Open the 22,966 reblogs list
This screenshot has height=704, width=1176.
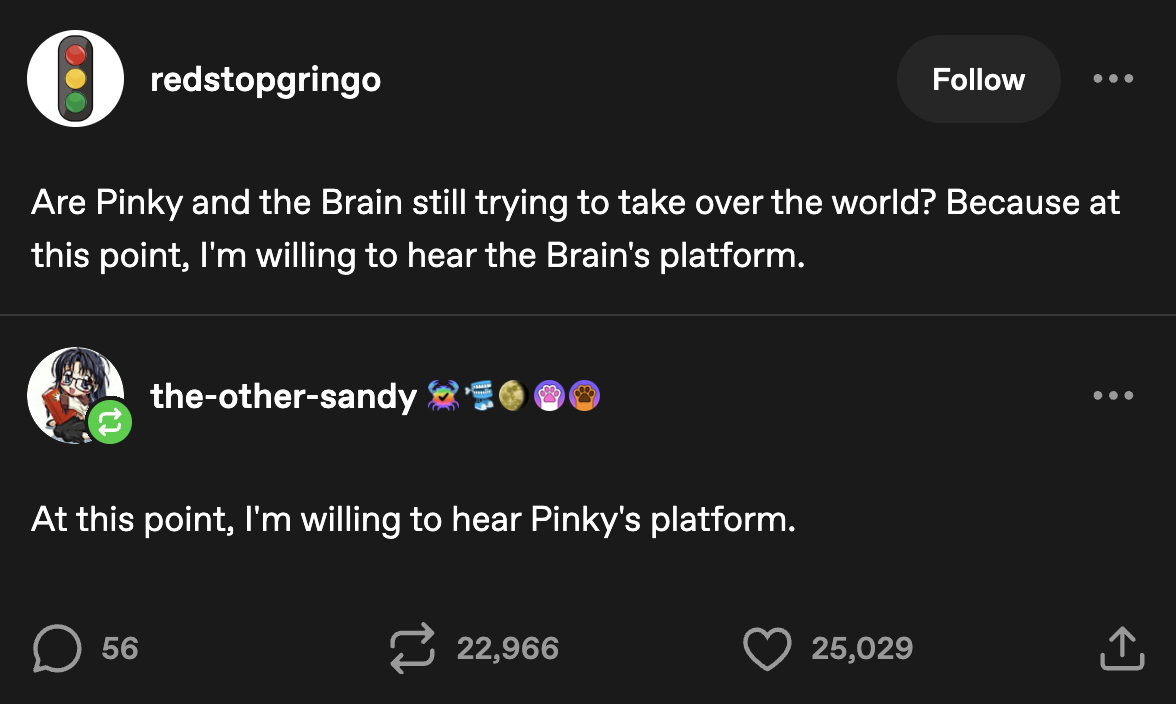(507, 649)
